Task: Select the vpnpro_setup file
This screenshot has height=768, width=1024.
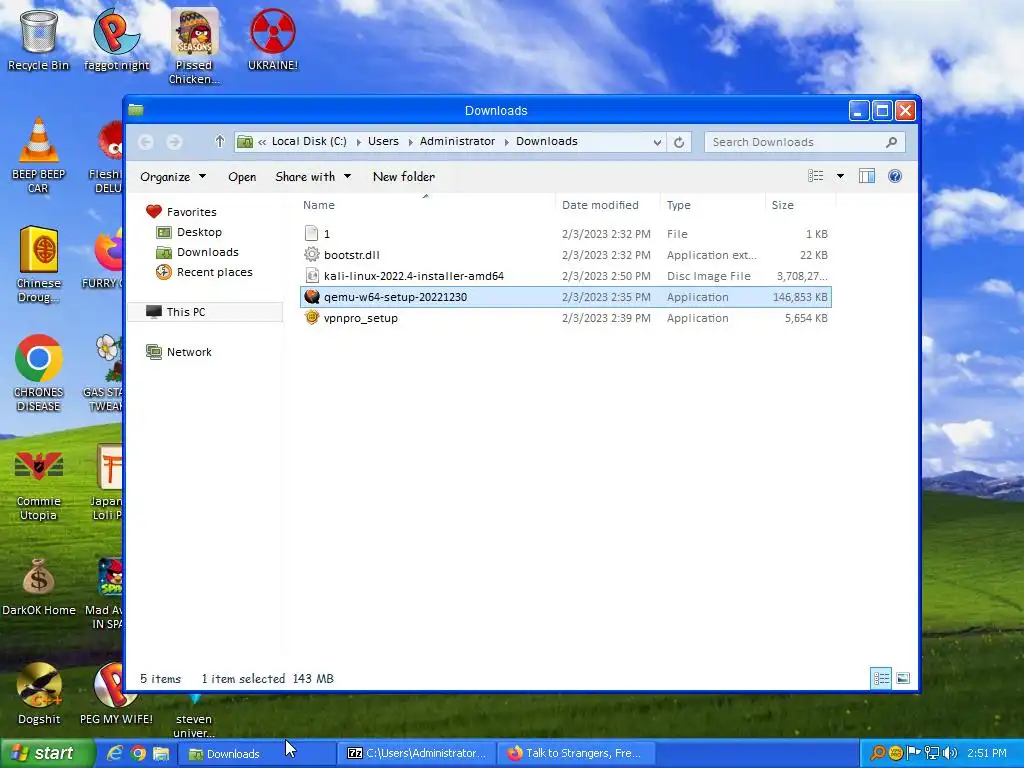Action: click(566, 318)
